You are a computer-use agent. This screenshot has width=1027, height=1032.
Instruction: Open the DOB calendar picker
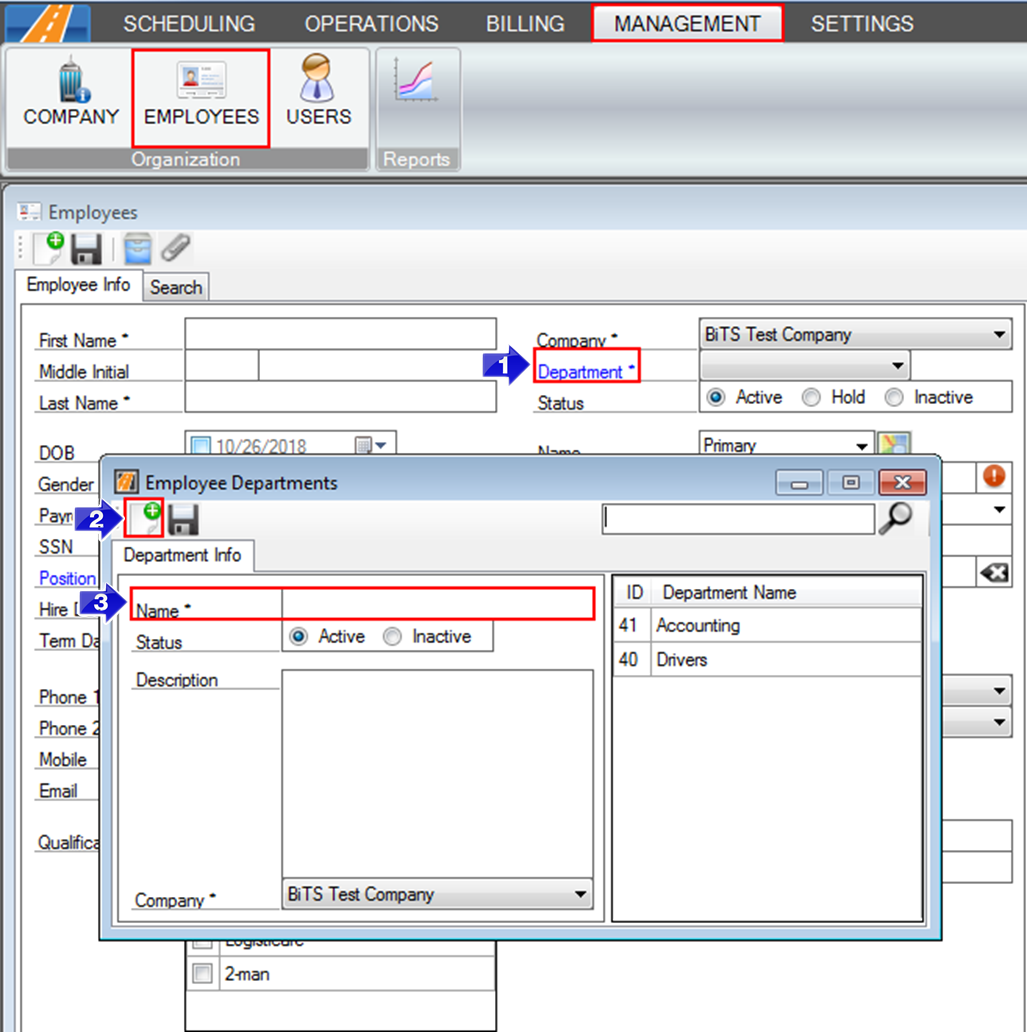370,446
